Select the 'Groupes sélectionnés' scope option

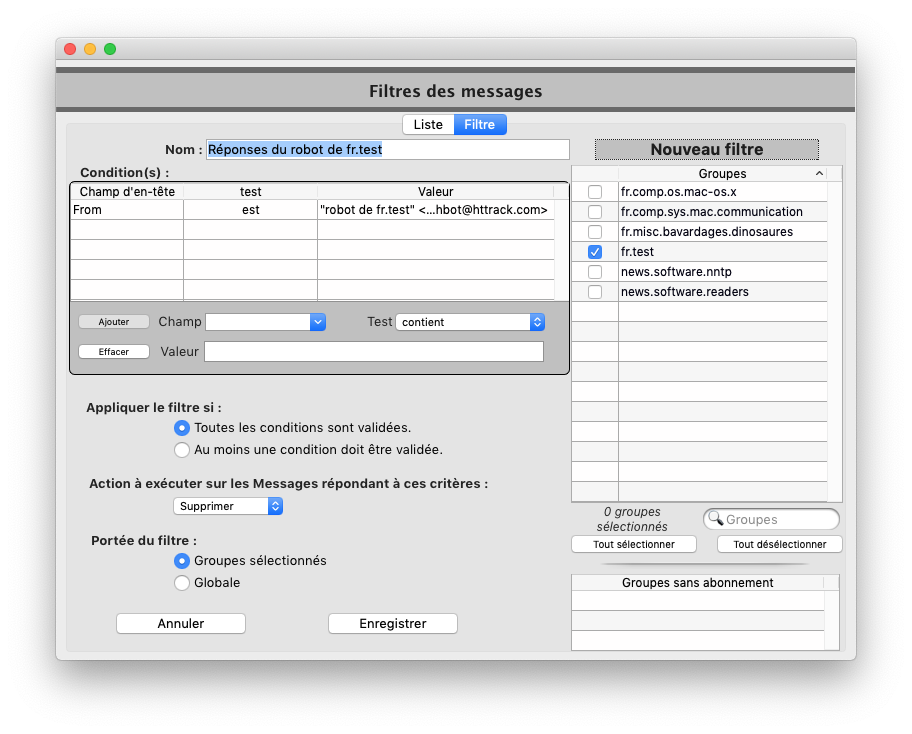tap(250, 561)
